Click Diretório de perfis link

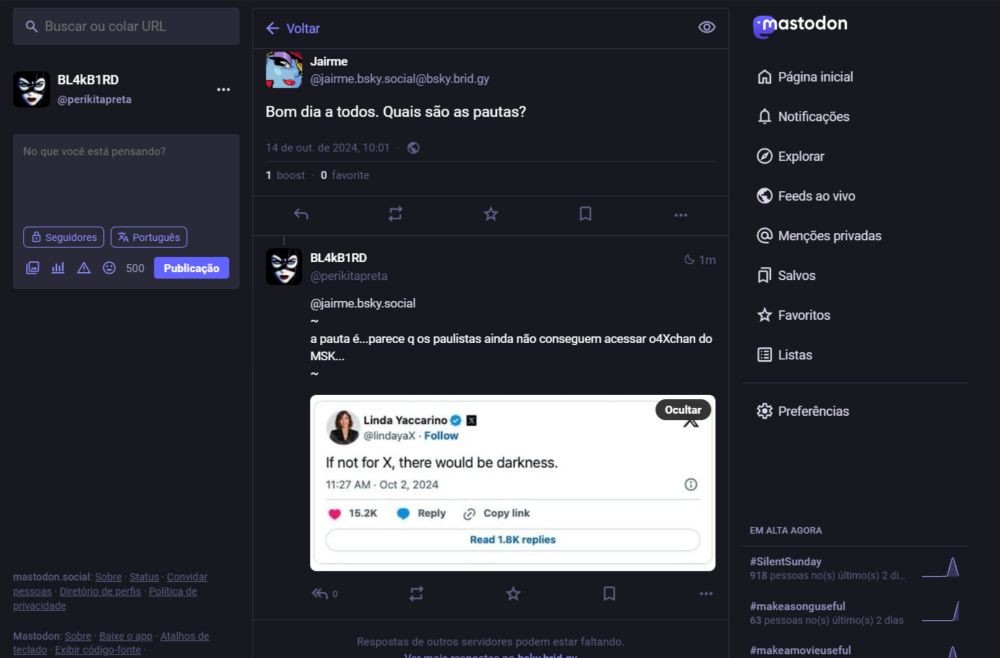coord(100,592)
